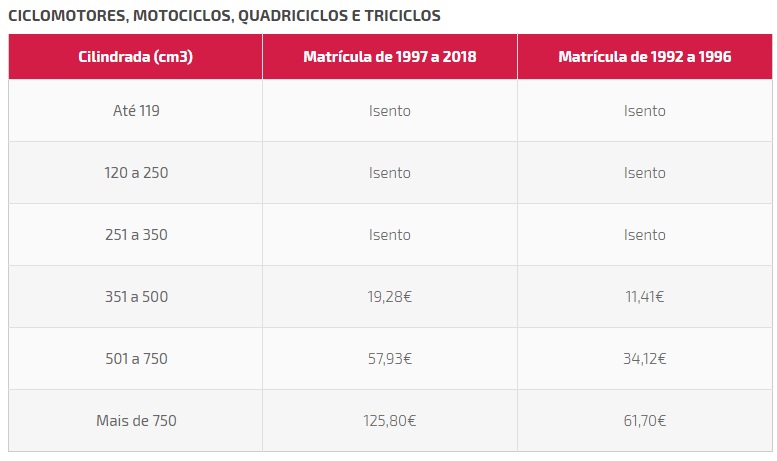The width and height of the screenshot is (777, 461).
Task: Select the "251 a 350" cylinder range cell
Action: [x=136, y=235]
